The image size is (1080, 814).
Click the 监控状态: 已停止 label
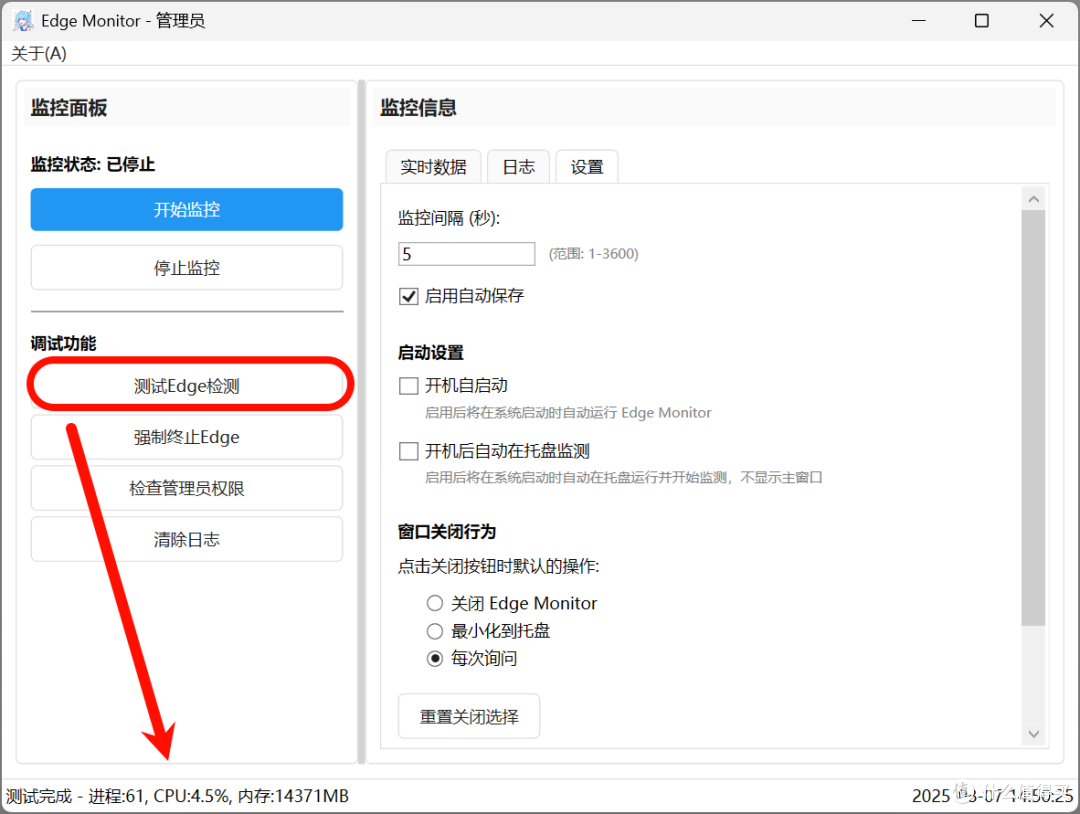pos(93,165)
